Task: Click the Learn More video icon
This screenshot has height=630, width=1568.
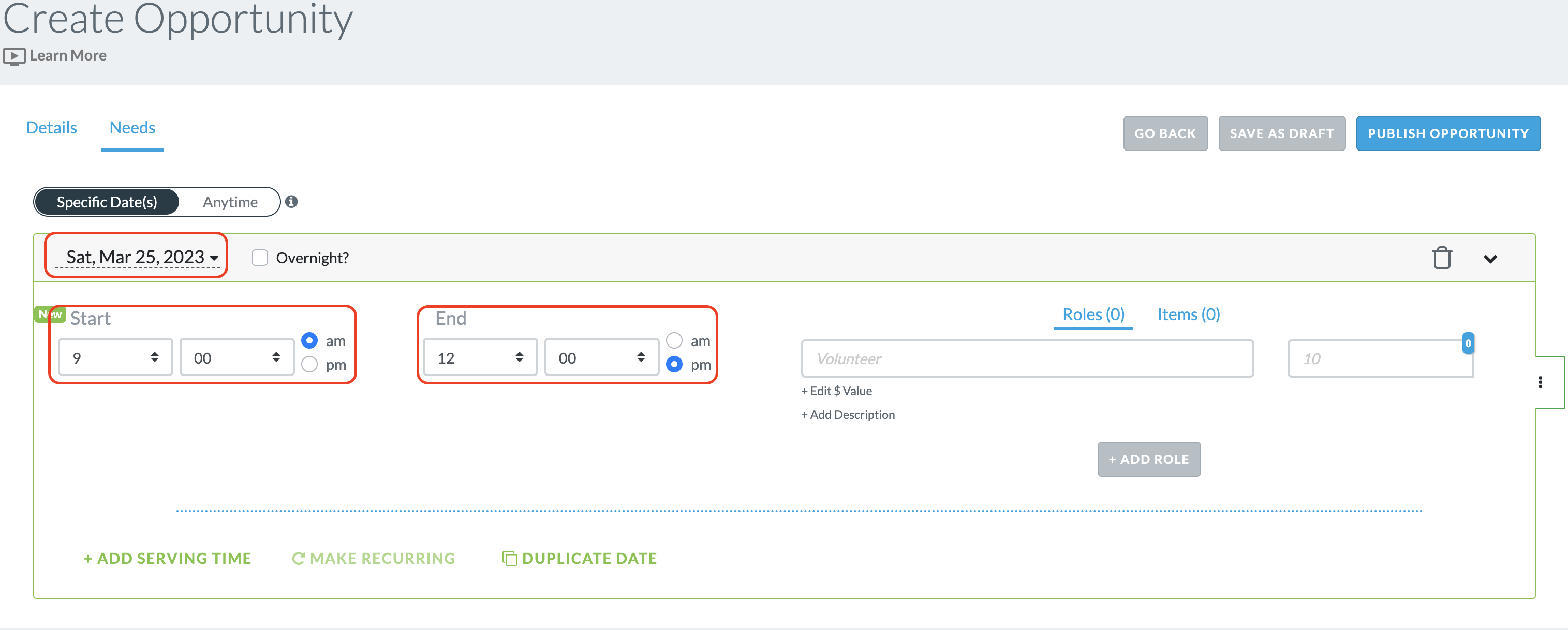Action: (14, 56)
